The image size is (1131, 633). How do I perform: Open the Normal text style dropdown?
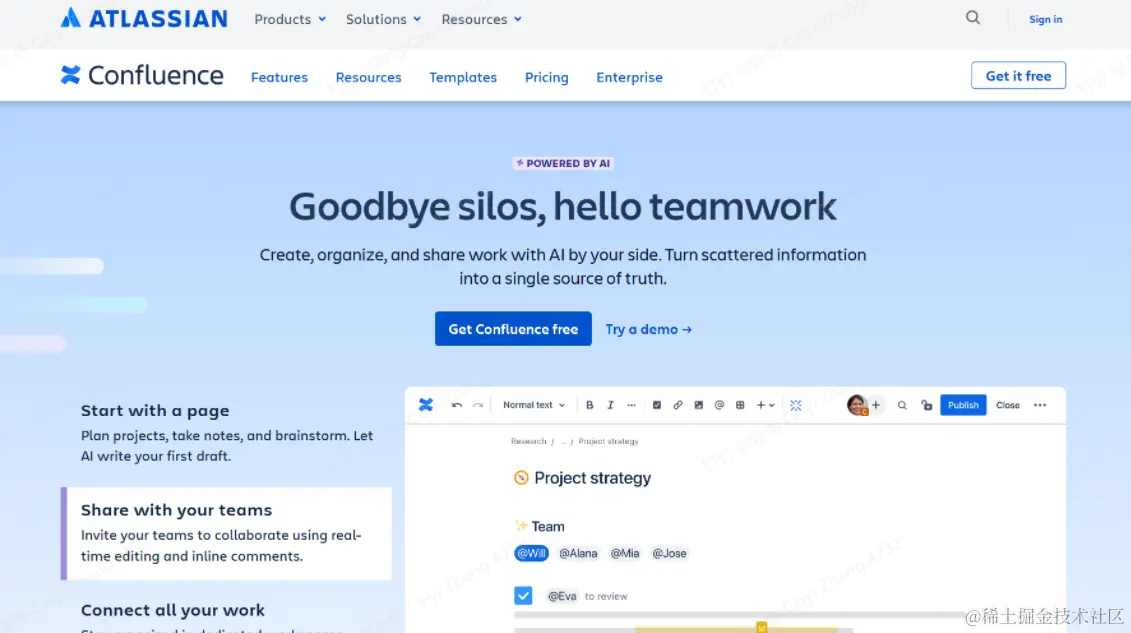[x=534, y=405]
